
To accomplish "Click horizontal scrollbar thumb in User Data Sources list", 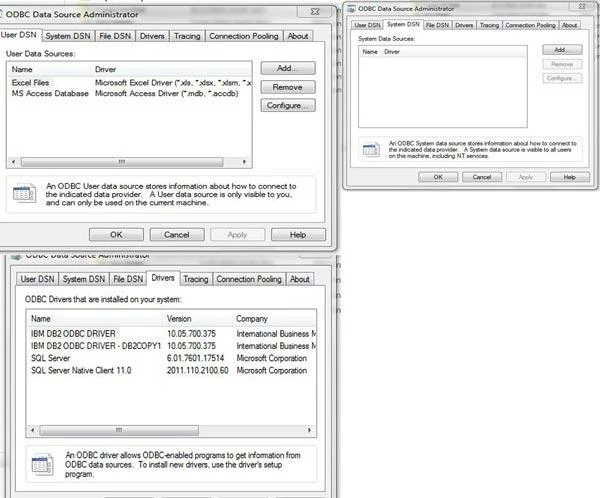I will click(x=122, y=162).
